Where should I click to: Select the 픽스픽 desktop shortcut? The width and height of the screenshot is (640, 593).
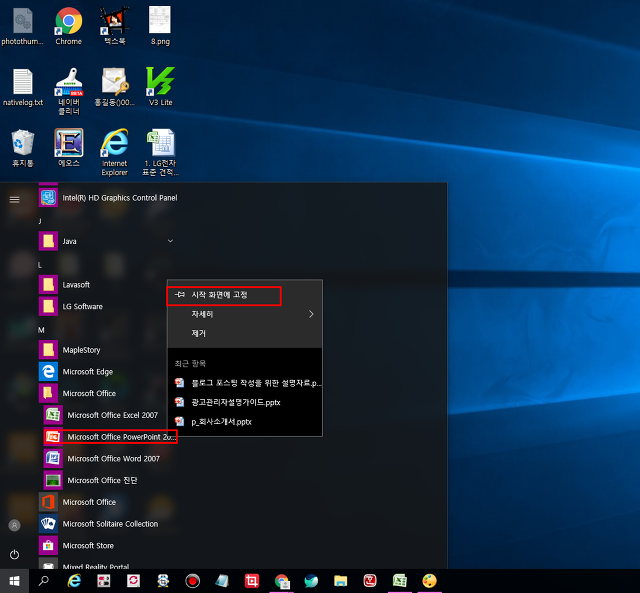(x=115, y=25)
